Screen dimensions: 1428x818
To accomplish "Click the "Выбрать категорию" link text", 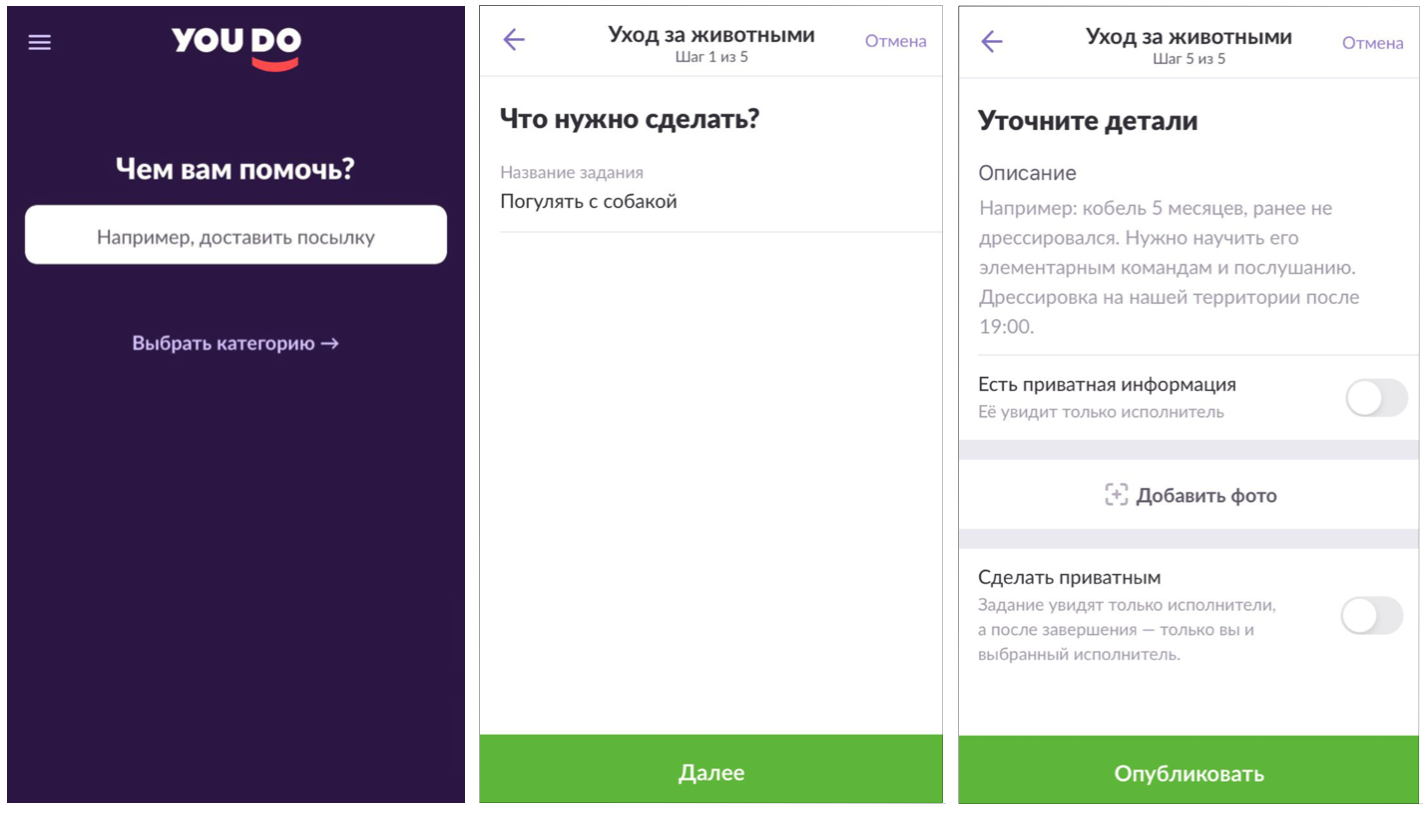I will point(224,344).
